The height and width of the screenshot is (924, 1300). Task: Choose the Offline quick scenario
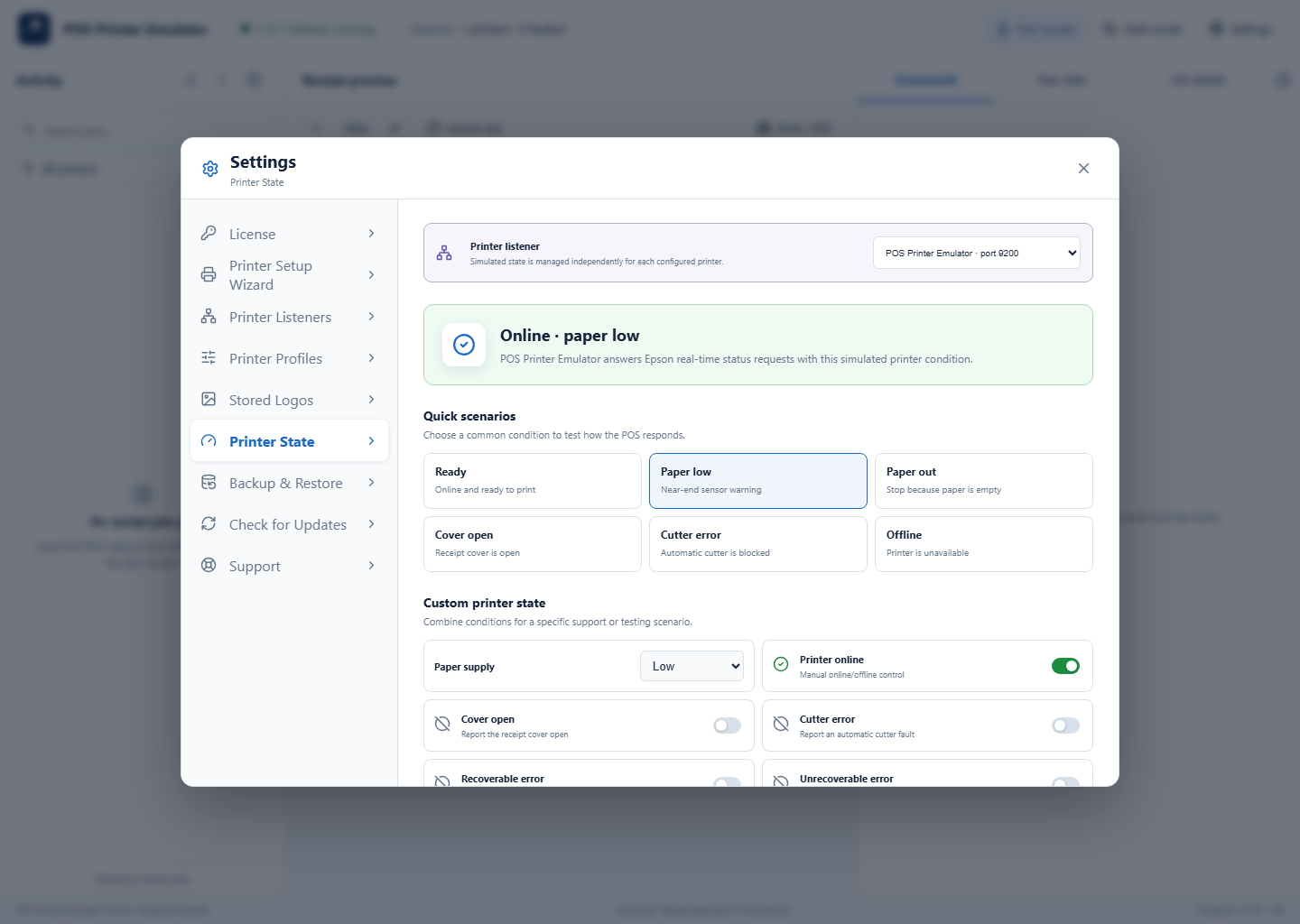point(984,544)
